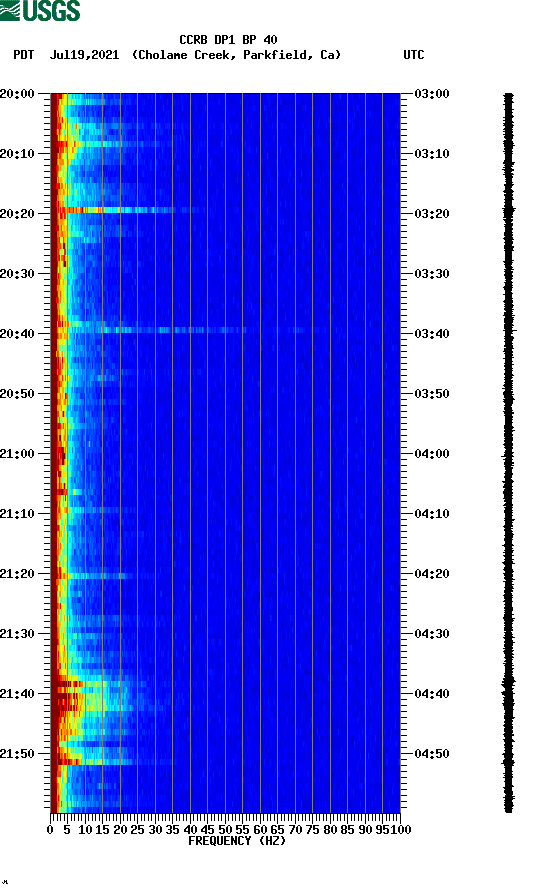The width and height of the screenshot is (552, 893).
Task: Click the '03:30' UTC time label
Action: 432,273
